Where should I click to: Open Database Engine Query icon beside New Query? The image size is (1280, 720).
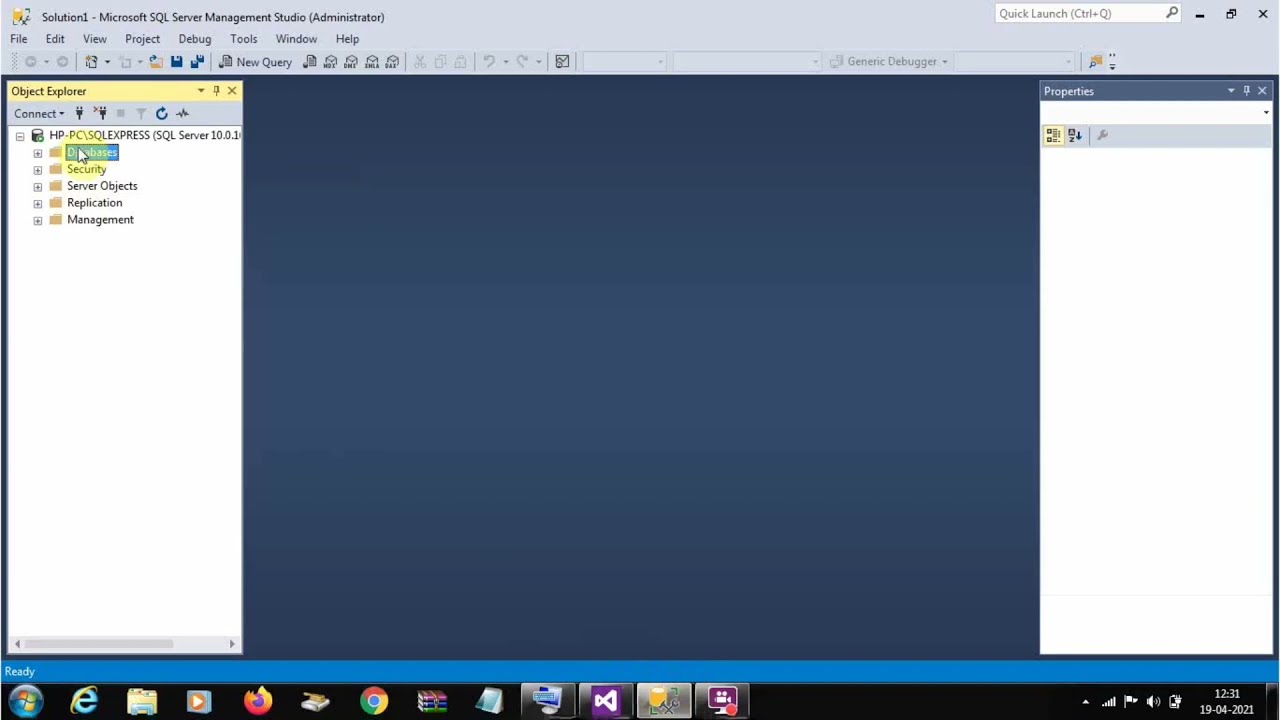(x=310, y=61)
